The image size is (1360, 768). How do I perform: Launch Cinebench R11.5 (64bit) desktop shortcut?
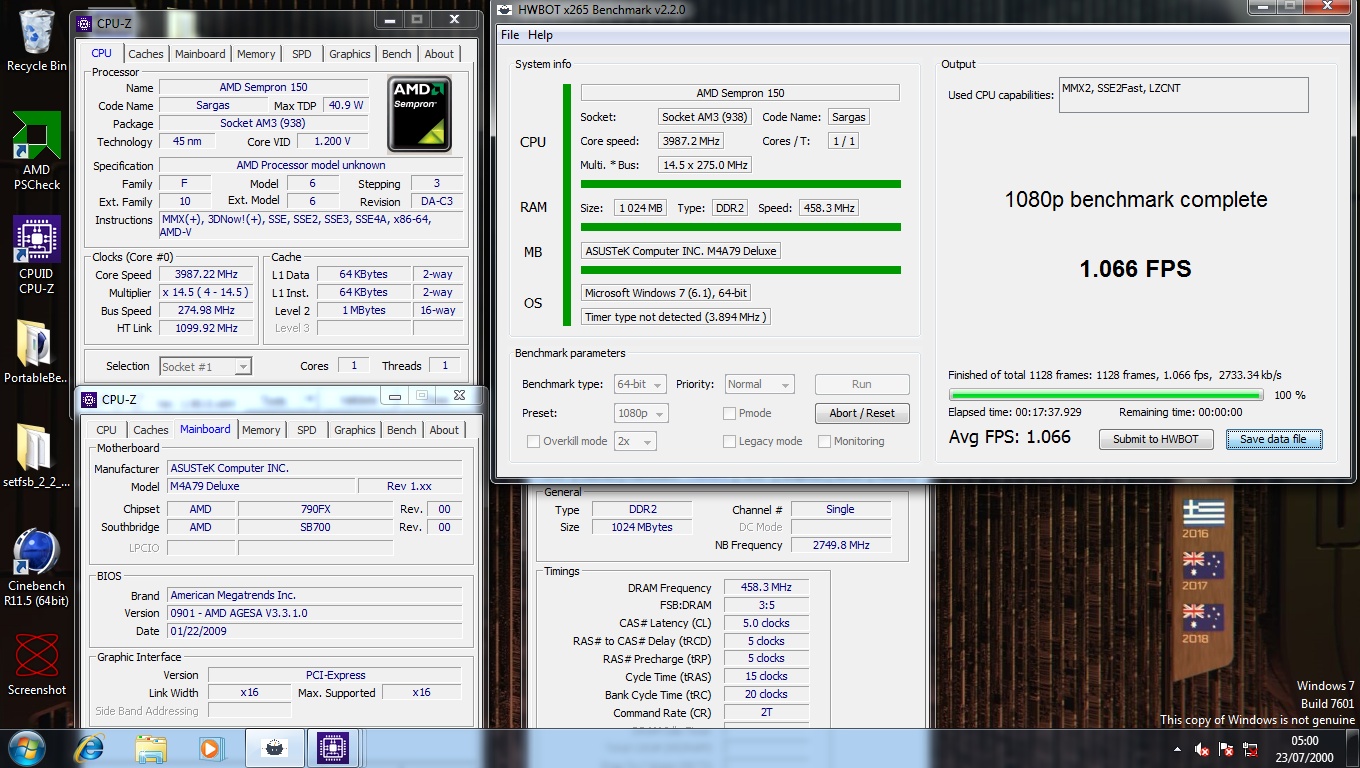tap(37, 568)
